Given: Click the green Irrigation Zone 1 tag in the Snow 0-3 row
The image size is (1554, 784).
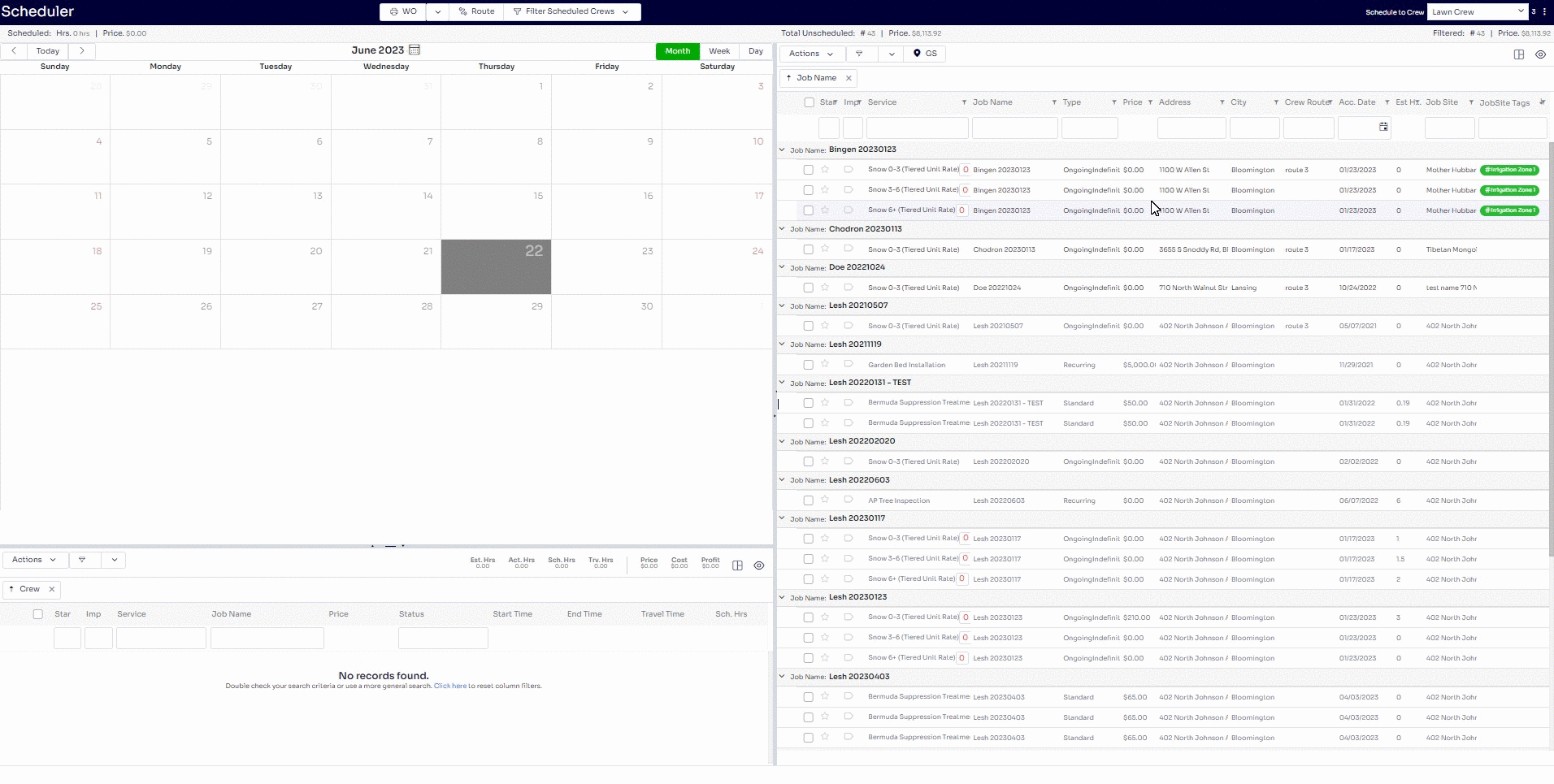Looking at the screenshot, I should [1509, 170].
